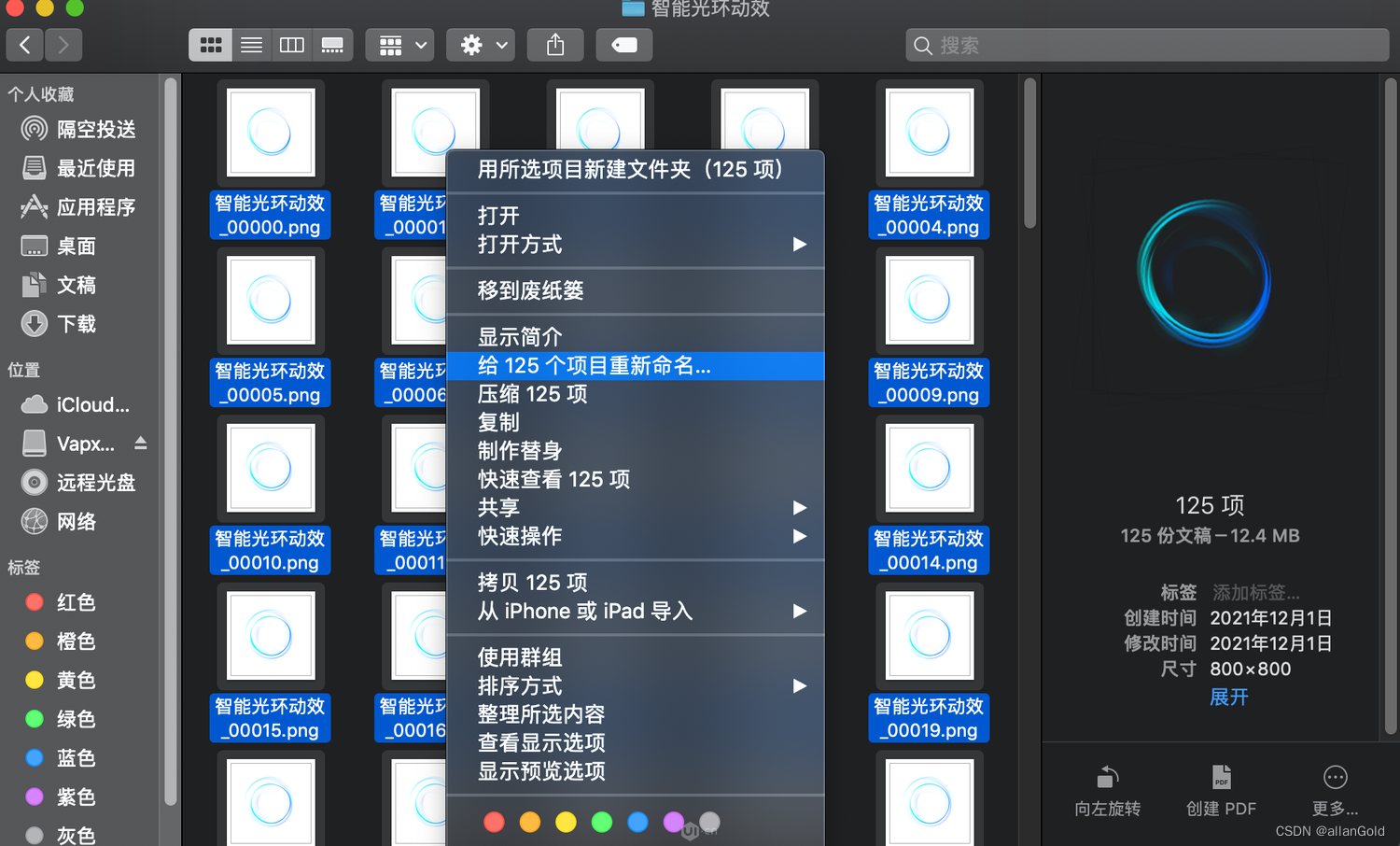
Task: Switch to column view in the toolbar
Action: pos(291,44)
